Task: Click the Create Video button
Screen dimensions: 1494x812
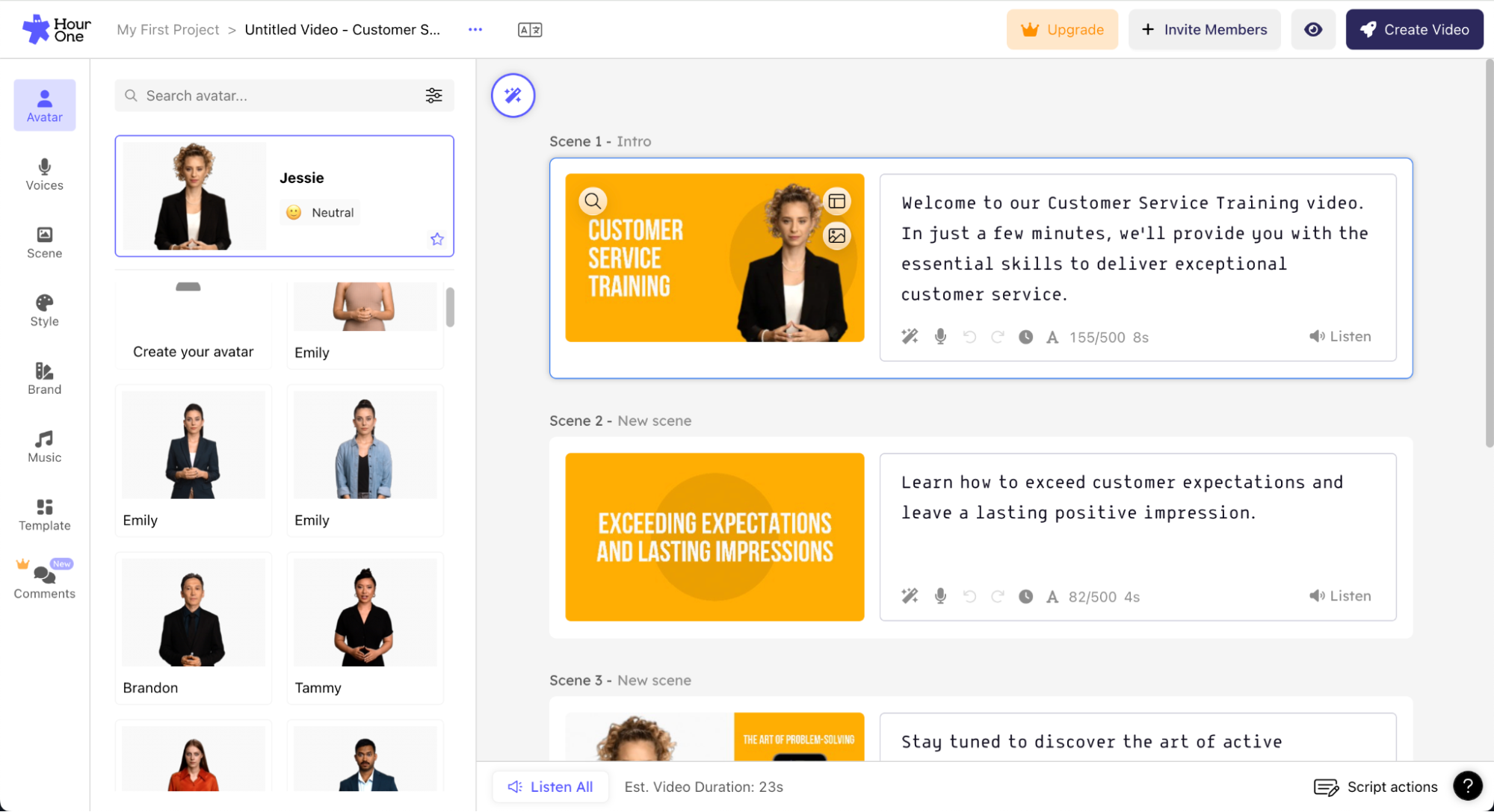Action: pyautogui.click(x=1414, y=30)
